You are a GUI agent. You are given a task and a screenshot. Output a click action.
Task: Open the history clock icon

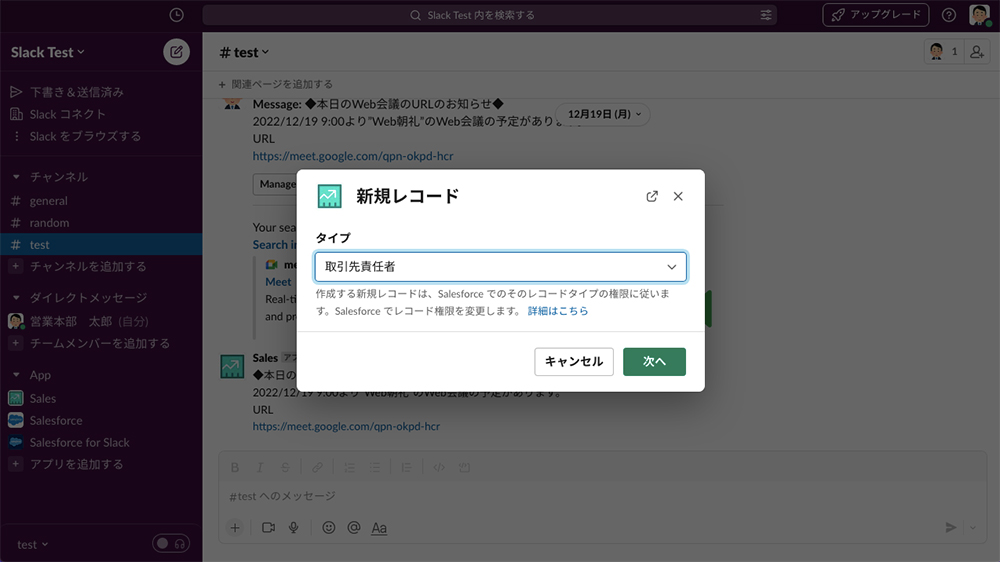177,15
